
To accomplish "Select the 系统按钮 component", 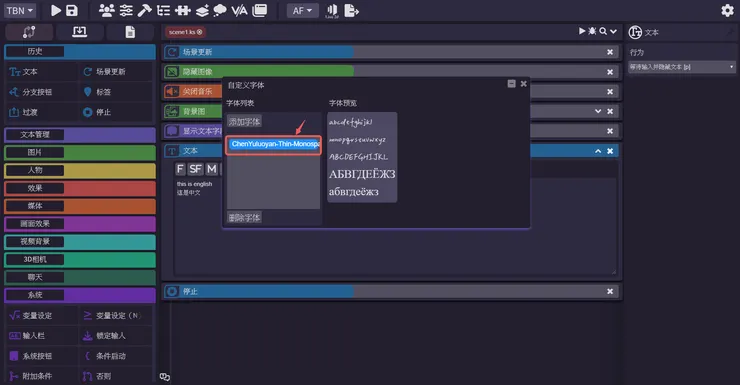I will pyautogui.click(x=42, y=356).
